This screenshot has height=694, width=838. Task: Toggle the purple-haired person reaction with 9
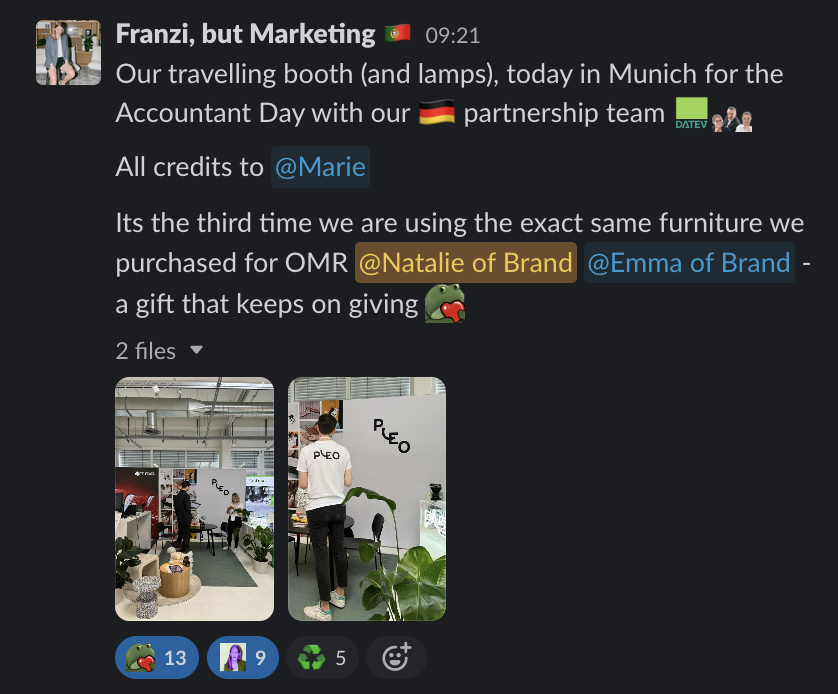243,657
